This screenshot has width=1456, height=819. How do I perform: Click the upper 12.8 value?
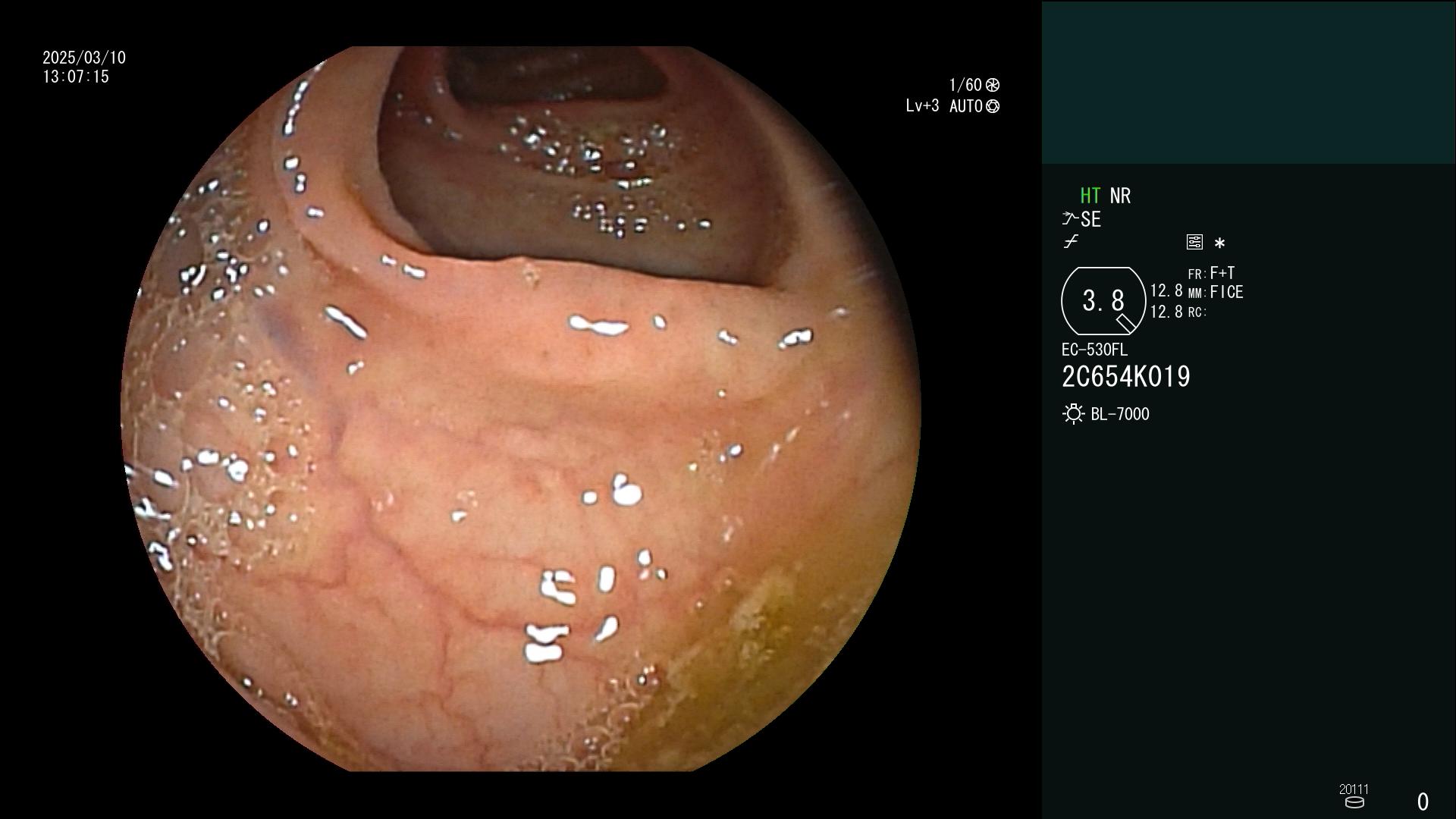coord(1166,291)
